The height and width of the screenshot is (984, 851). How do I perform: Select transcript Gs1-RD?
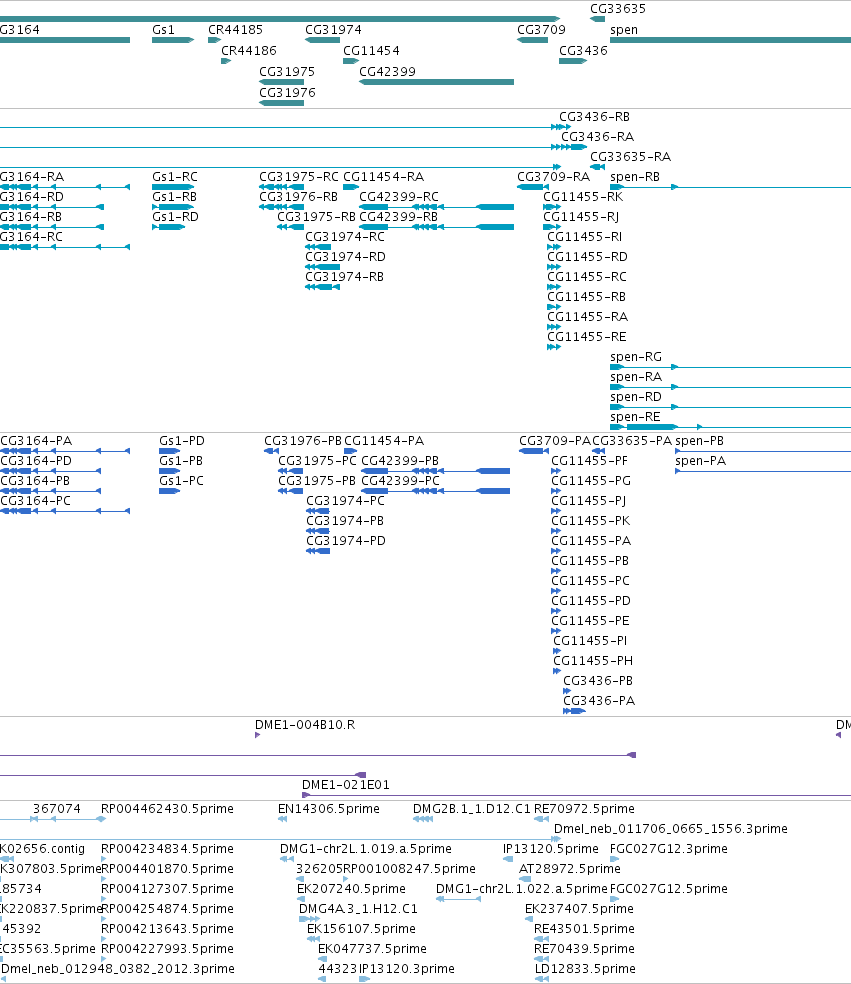click(175, 217)
